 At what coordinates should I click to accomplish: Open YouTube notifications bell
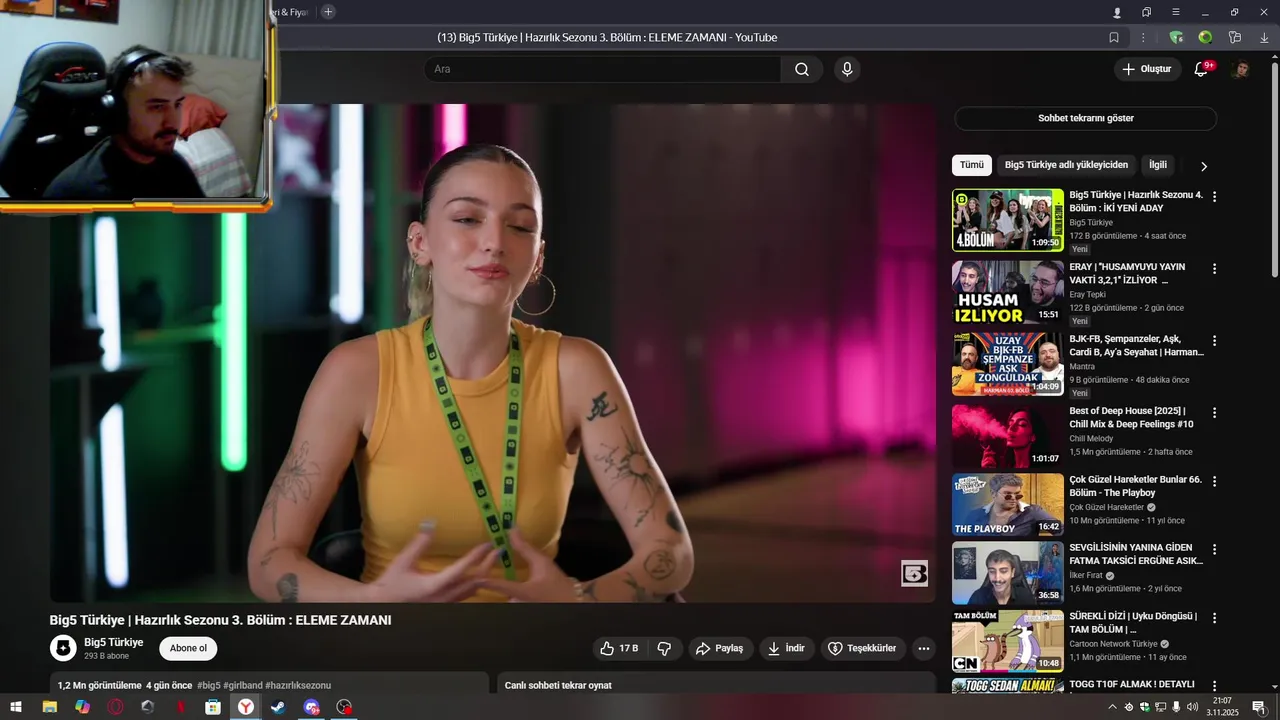[x=1202, y=69]
